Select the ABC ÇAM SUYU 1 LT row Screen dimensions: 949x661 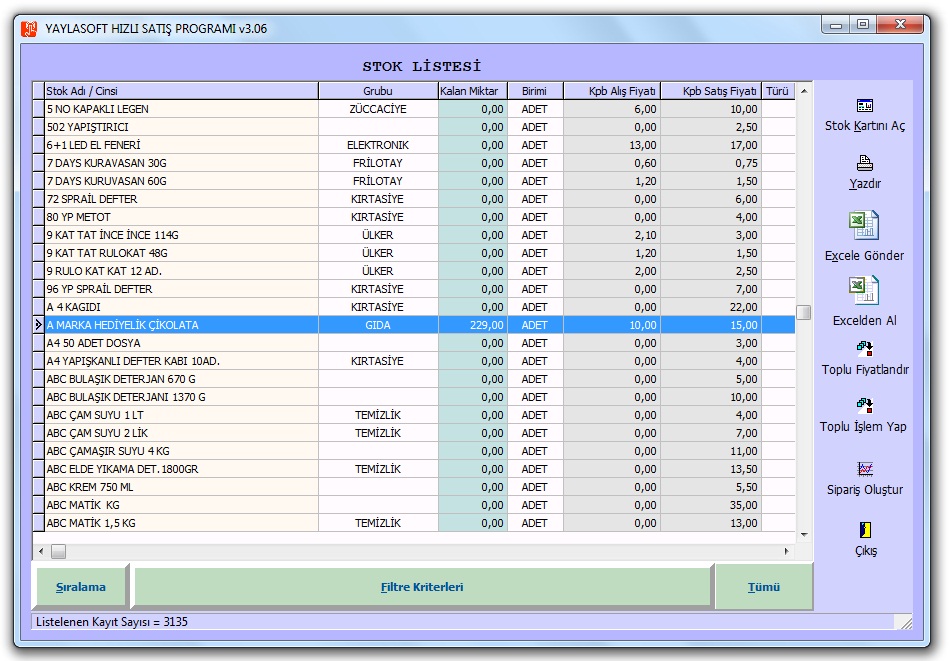pos(414,415)
